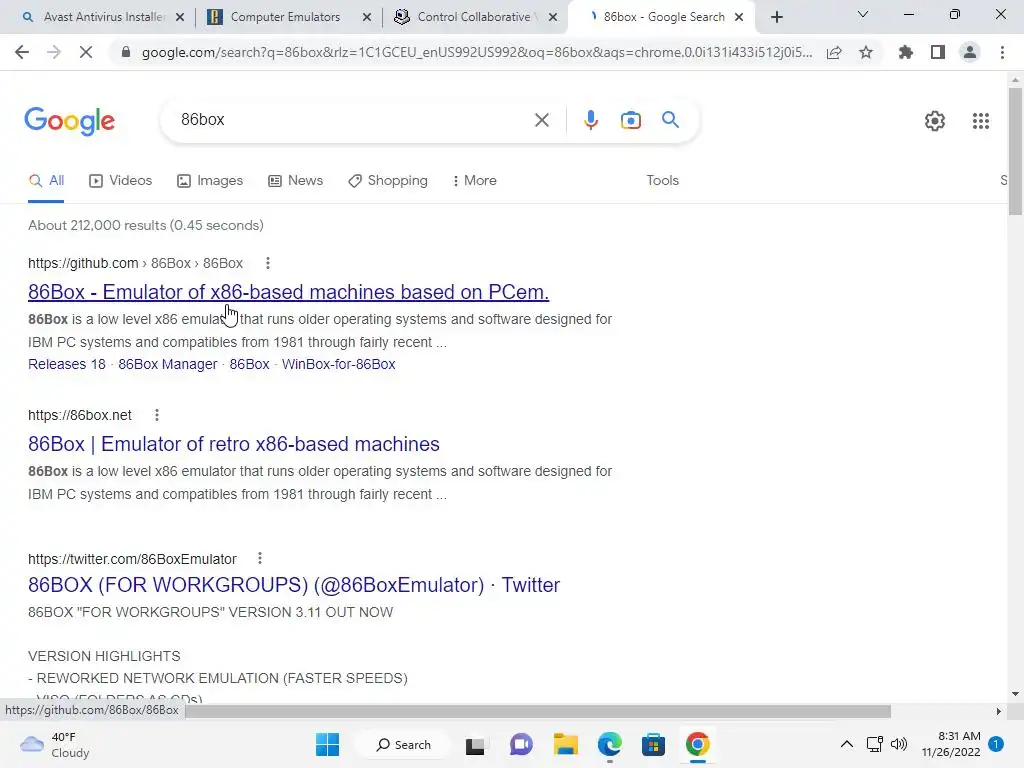Go back to the previous page

(x=22, y=52)
